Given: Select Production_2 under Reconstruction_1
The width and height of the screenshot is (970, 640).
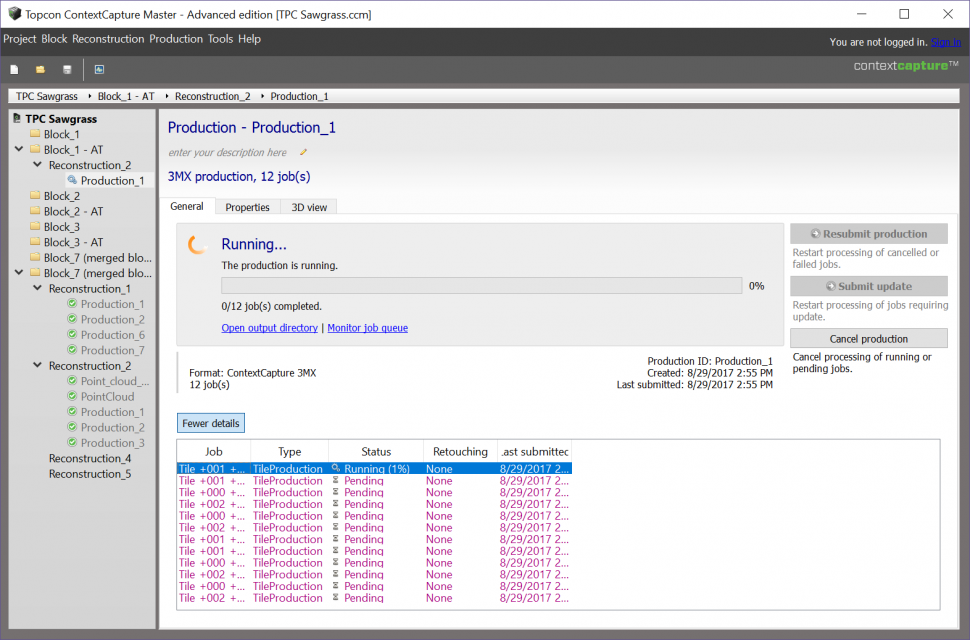Looking at the screenshot, I should coord(113,319).
